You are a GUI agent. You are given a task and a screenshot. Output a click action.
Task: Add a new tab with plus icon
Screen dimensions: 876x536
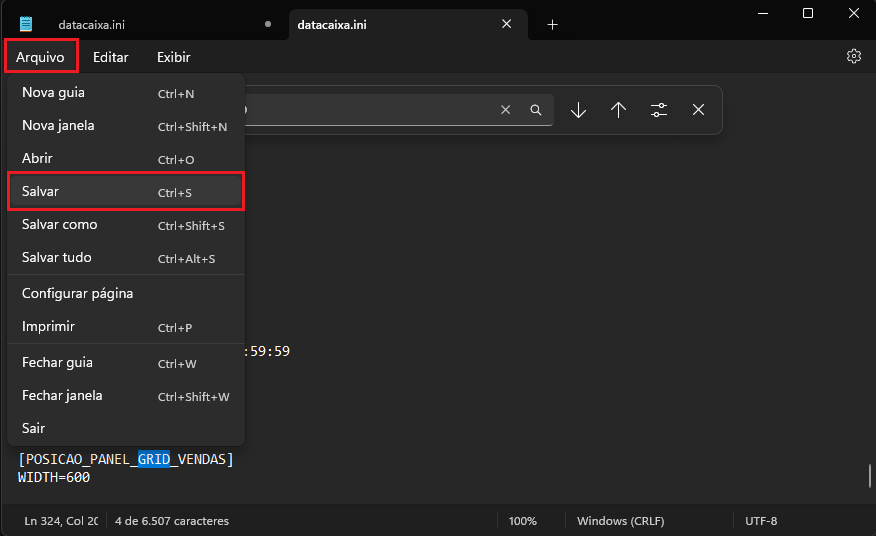pyautogui.click(x=552, y=24)
